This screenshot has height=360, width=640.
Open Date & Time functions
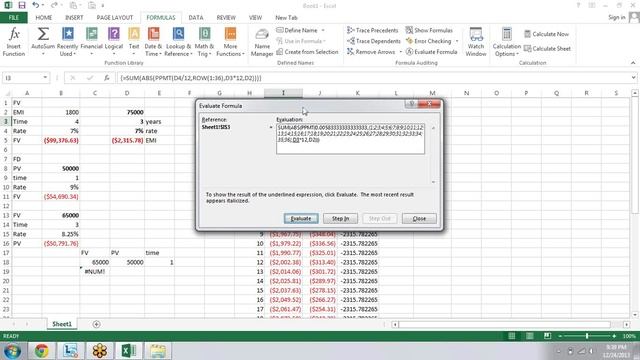pyautogui.click(x=153, y=42)
